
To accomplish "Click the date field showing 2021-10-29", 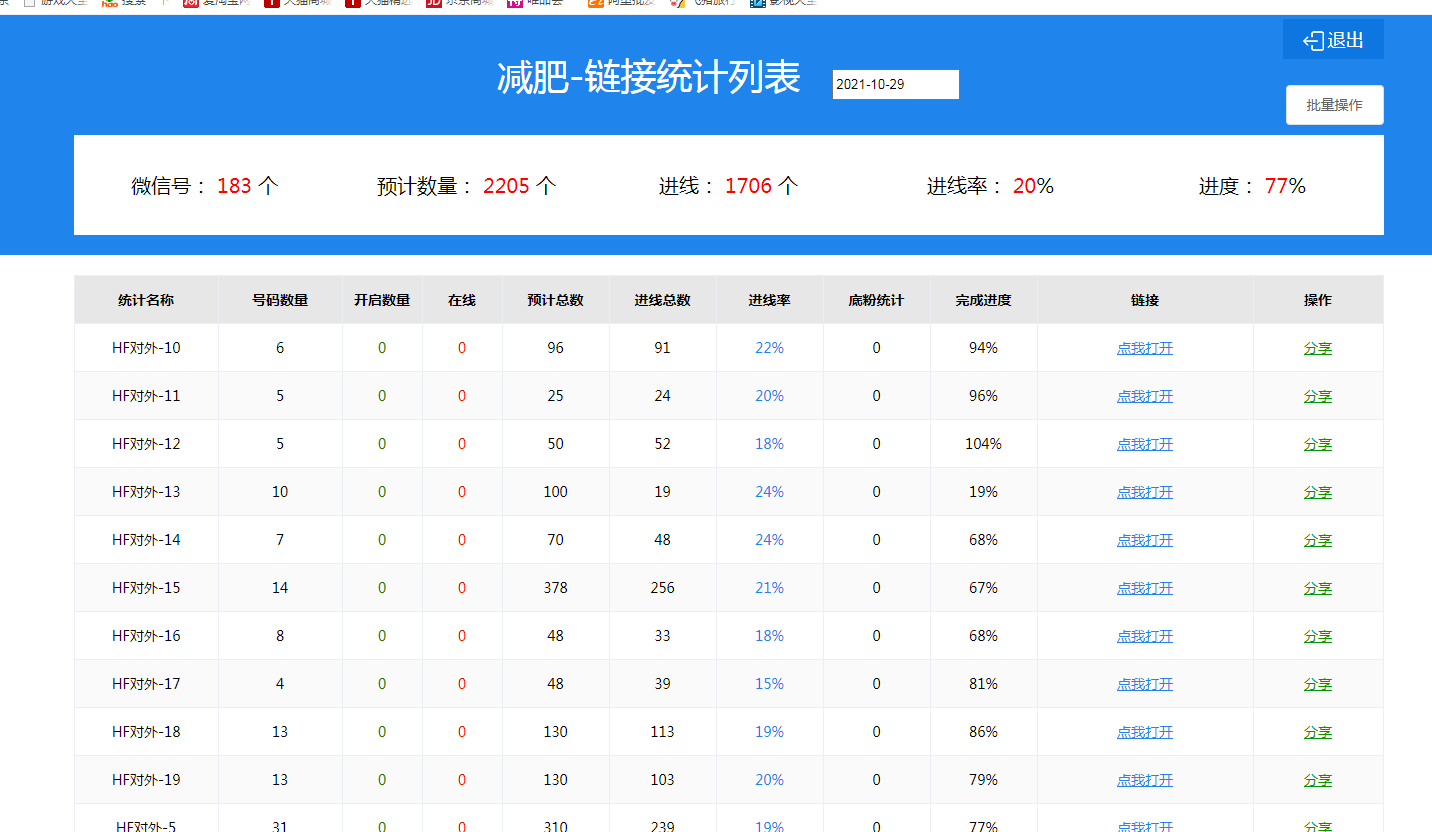I will [895, 84].
